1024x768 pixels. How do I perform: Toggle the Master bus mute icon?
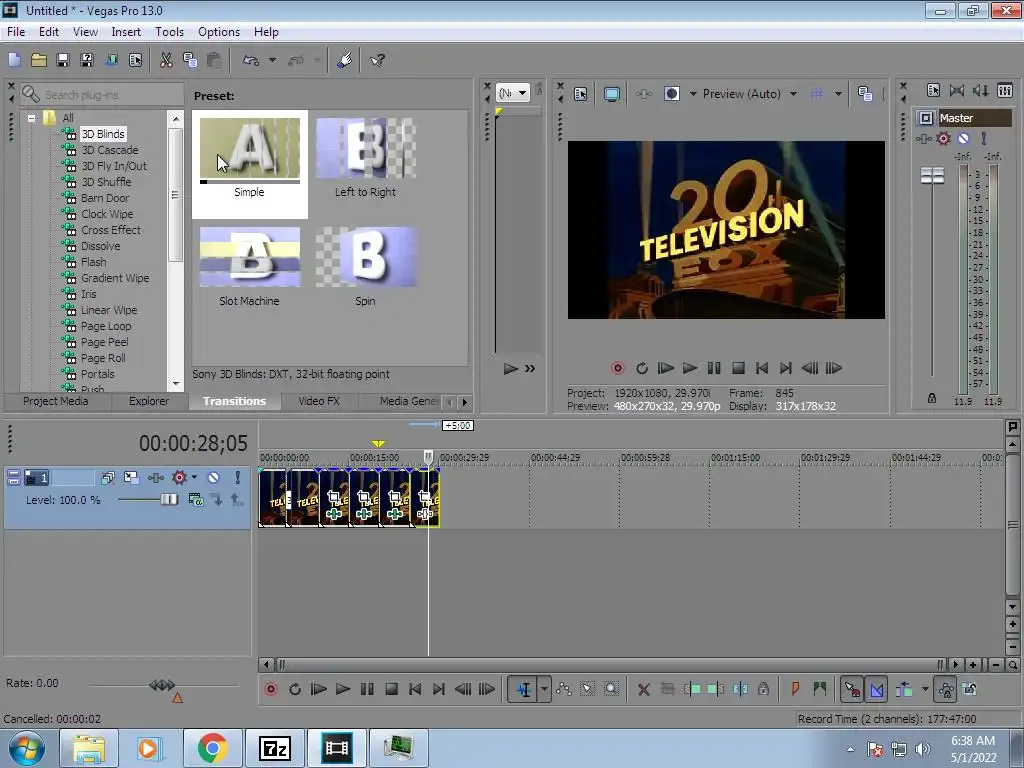[963, 138]
